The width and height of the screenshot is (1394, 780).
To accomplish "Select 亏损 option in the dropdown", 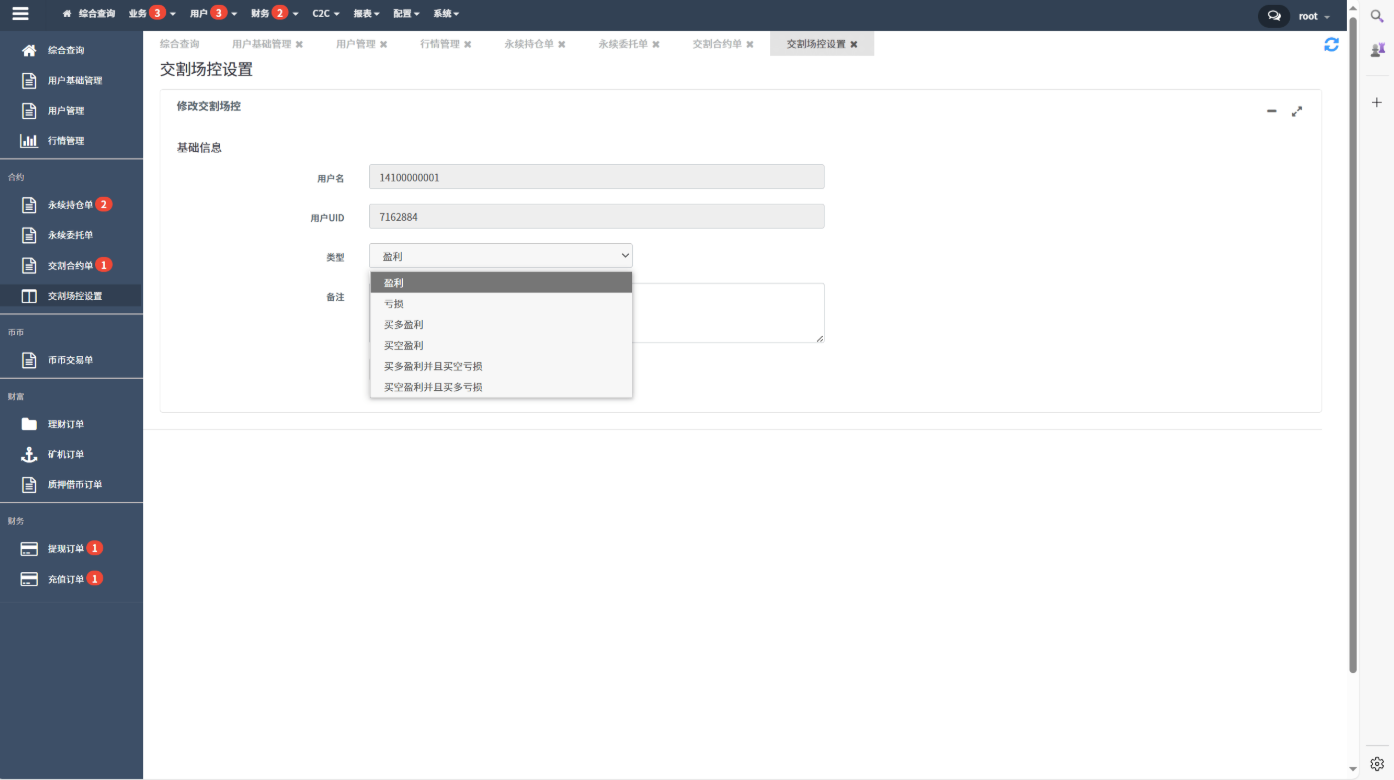I will pos(394,304).
